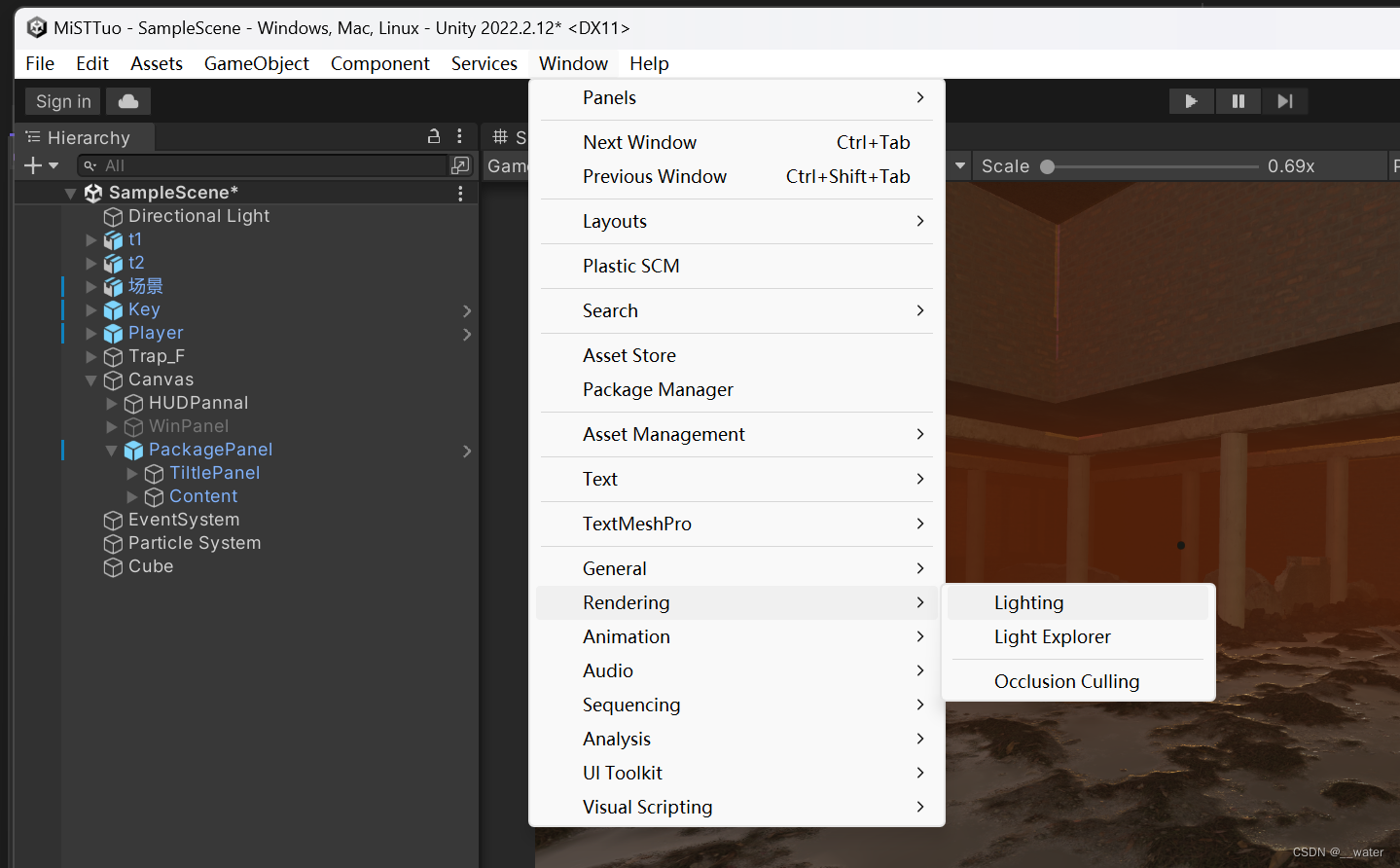Expand the Trap_F object arrow
This screenshot has height=868, width=1400.
[91, 356]
